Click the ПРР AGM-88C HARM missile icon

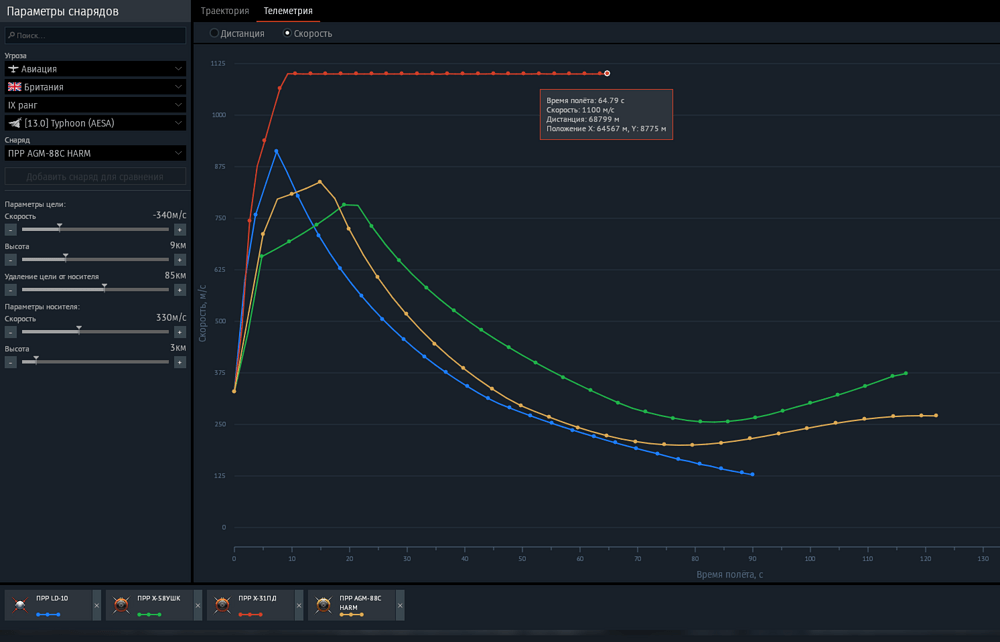[323, 604]
